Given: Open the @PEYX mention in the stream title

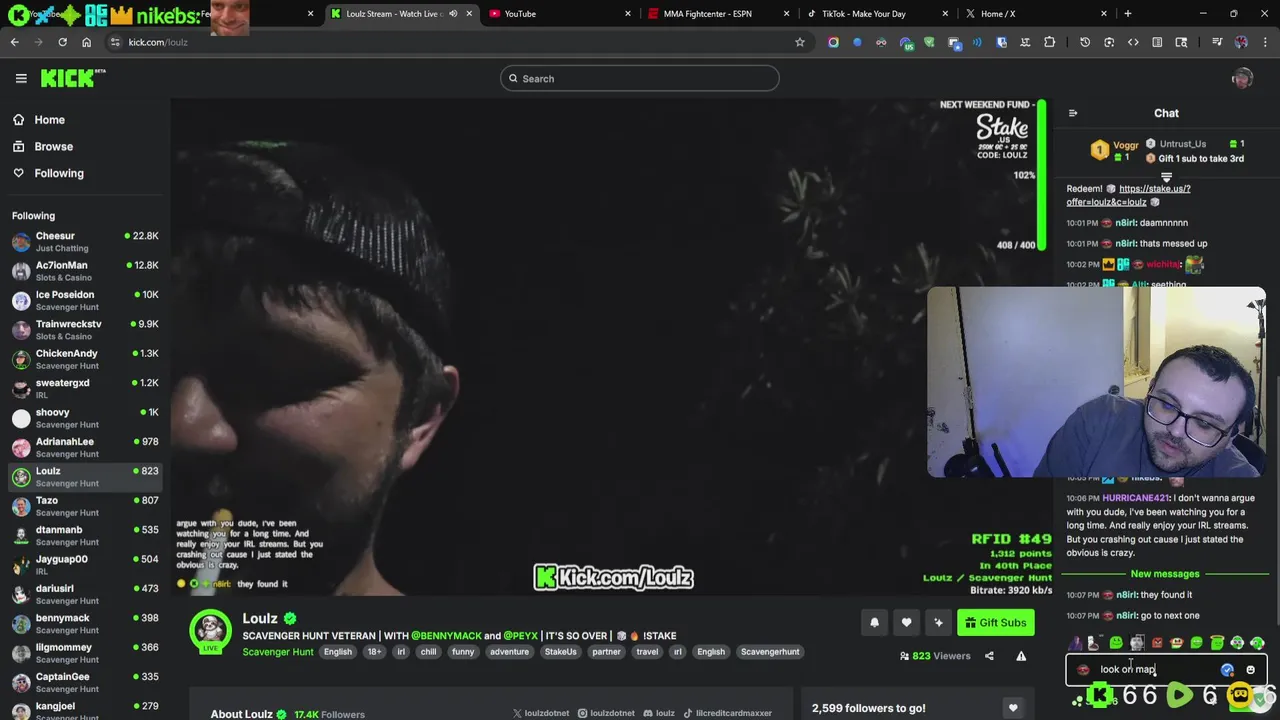Looking at the screenshot, I should 520,636.
